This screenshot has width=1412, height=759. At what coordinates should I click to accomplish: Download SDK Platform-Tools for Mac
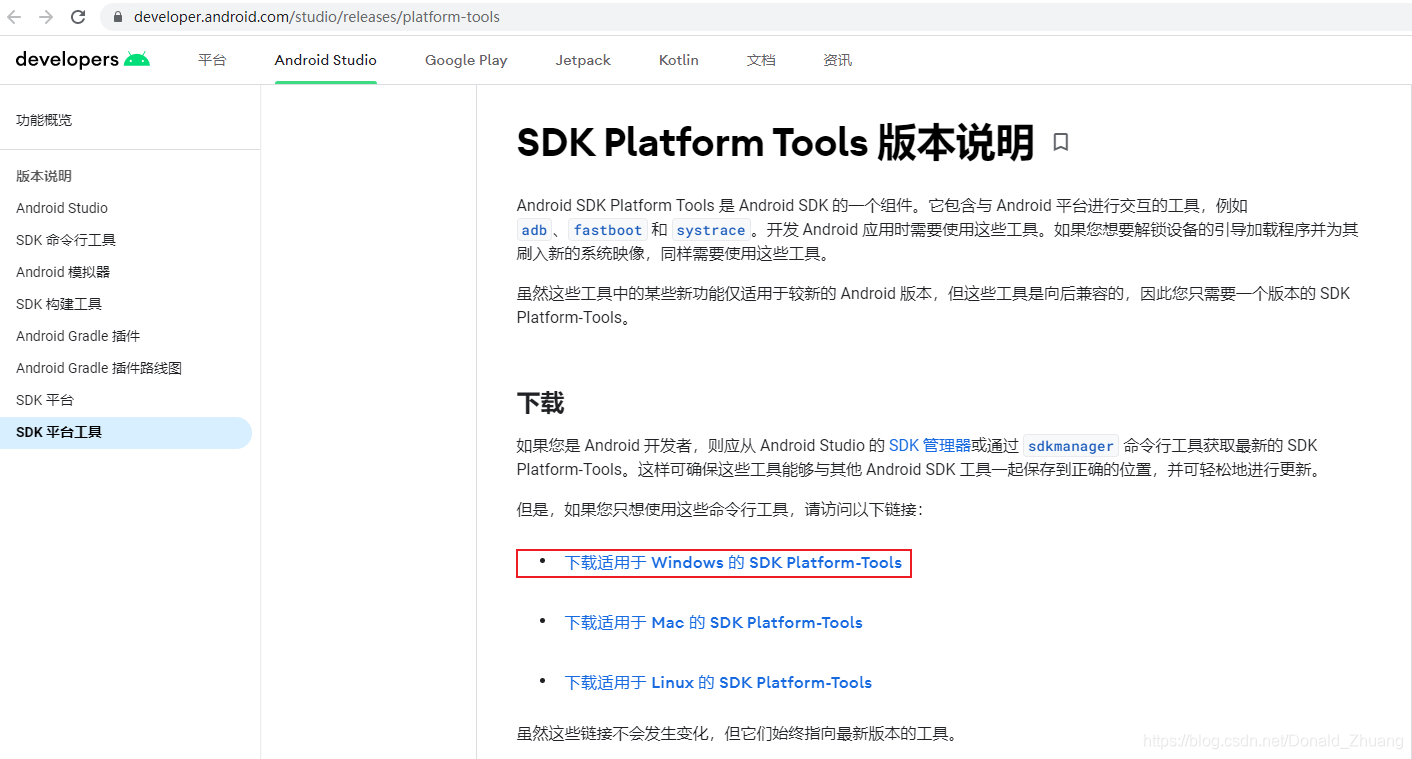[x=713, y=623]
